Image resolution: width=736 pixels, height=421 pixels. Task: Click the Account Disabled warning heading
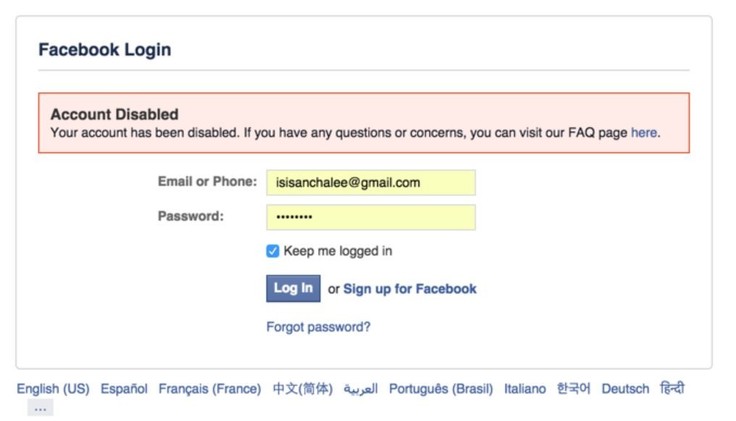[x=114, y=114]
